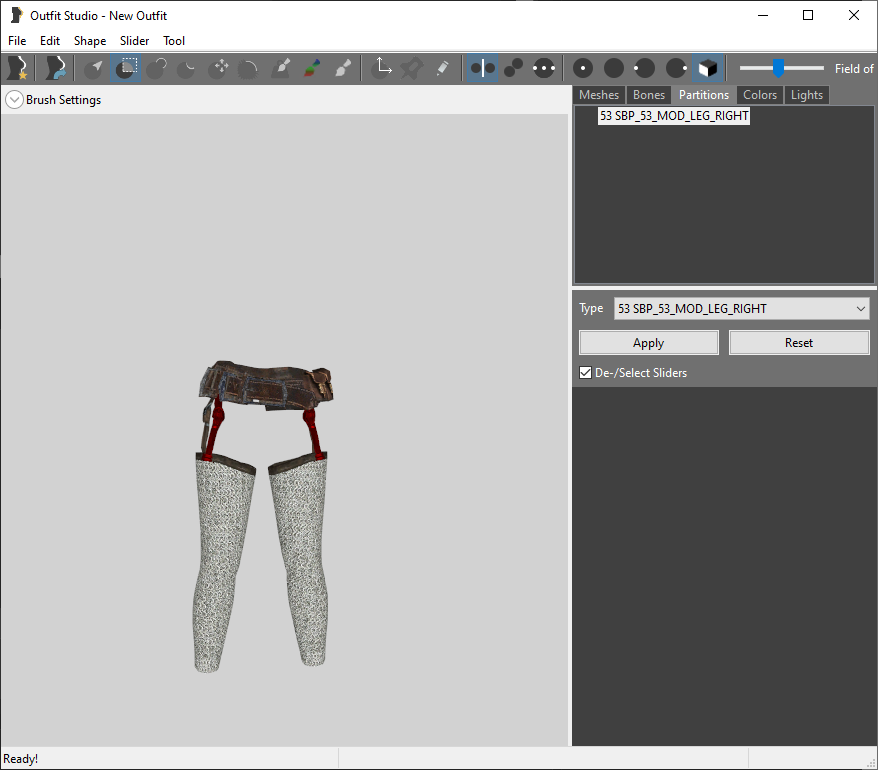Screen dimensions: 878x770
Task: Open the Tool menu
Action: 174,41
